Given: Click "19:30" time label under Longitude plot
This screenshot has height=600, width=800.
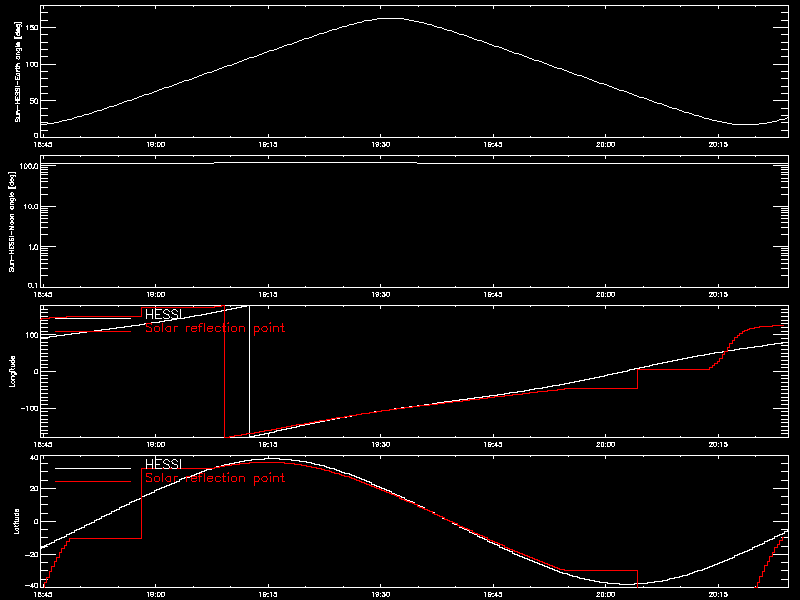Looking at the screenshot, I should pos(381,444).
